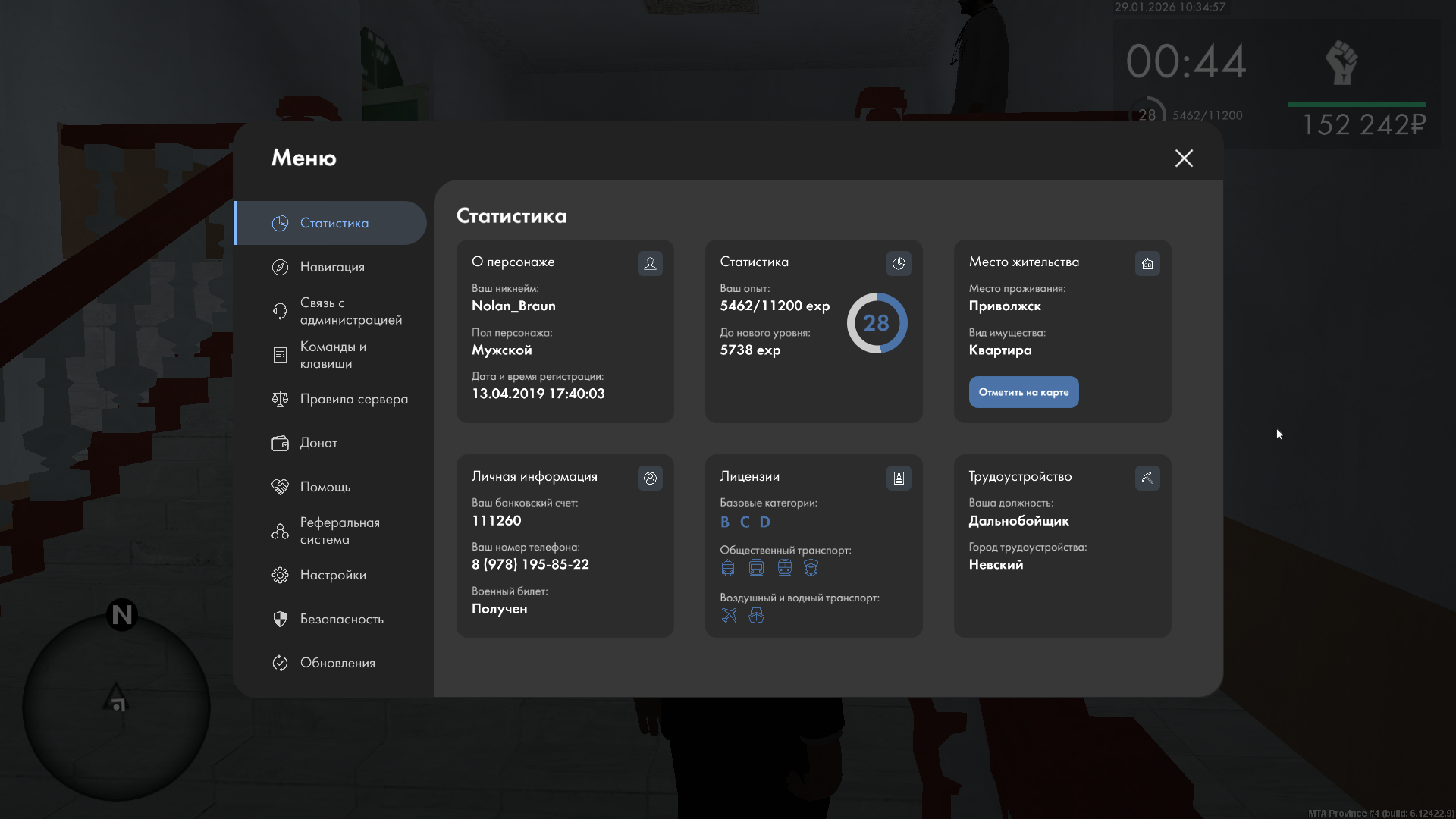The image size is (1456, 819).
Task: Click the airplane license icon
Action: point(729,615)
